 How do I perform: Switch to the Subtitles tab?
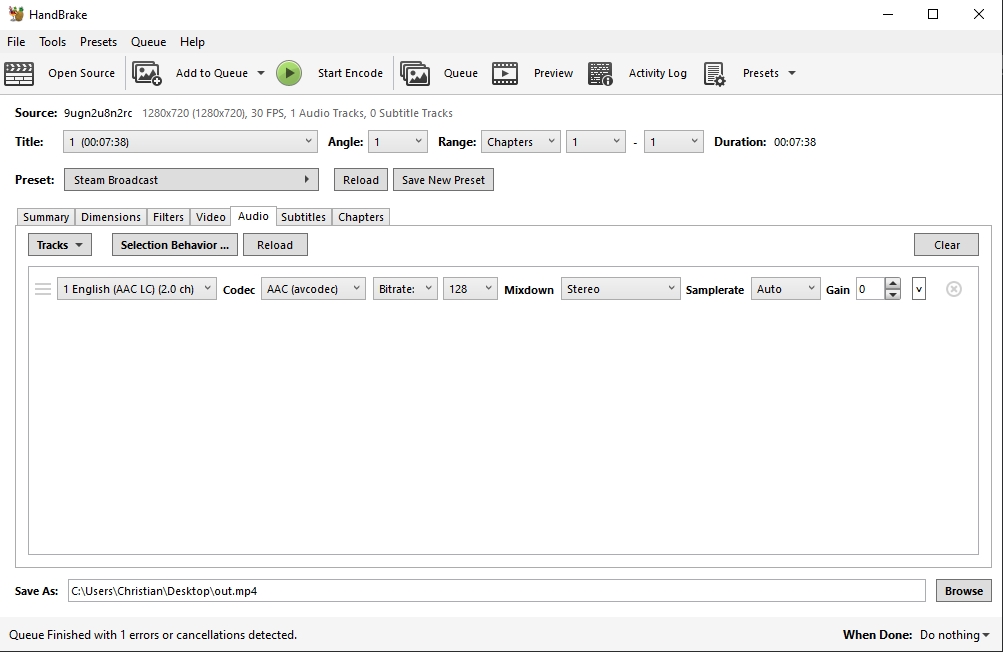(303, 217)
